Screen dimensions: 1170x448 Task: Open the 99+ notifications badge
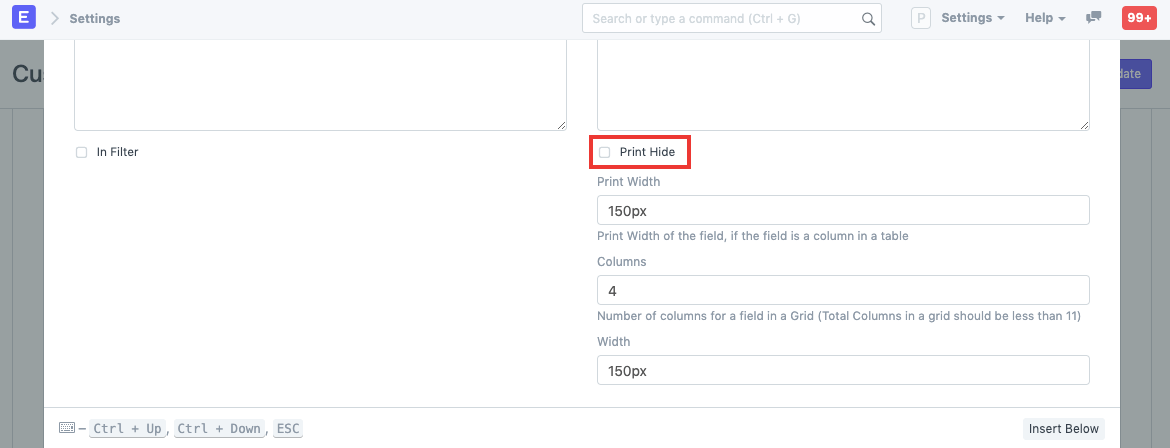point(1139,18)
